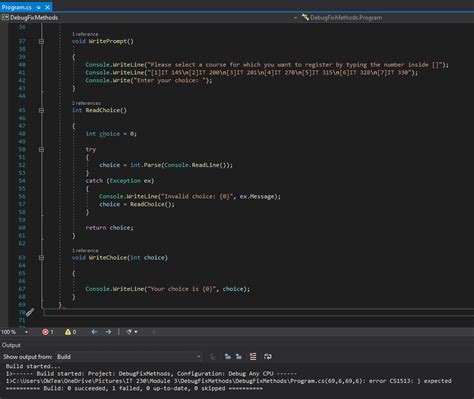Image resolution: width=474 pixels, height=399 pixels.
Task: Click the 'Build started...' line in Output
Action: (x=33, y=366)
